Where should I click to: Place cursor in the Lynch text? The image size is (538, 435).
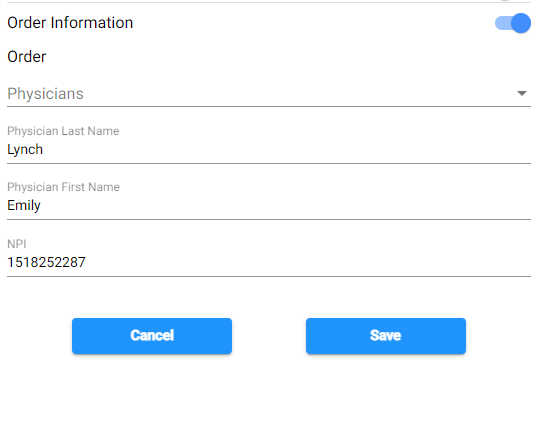(x=25, y=150)
